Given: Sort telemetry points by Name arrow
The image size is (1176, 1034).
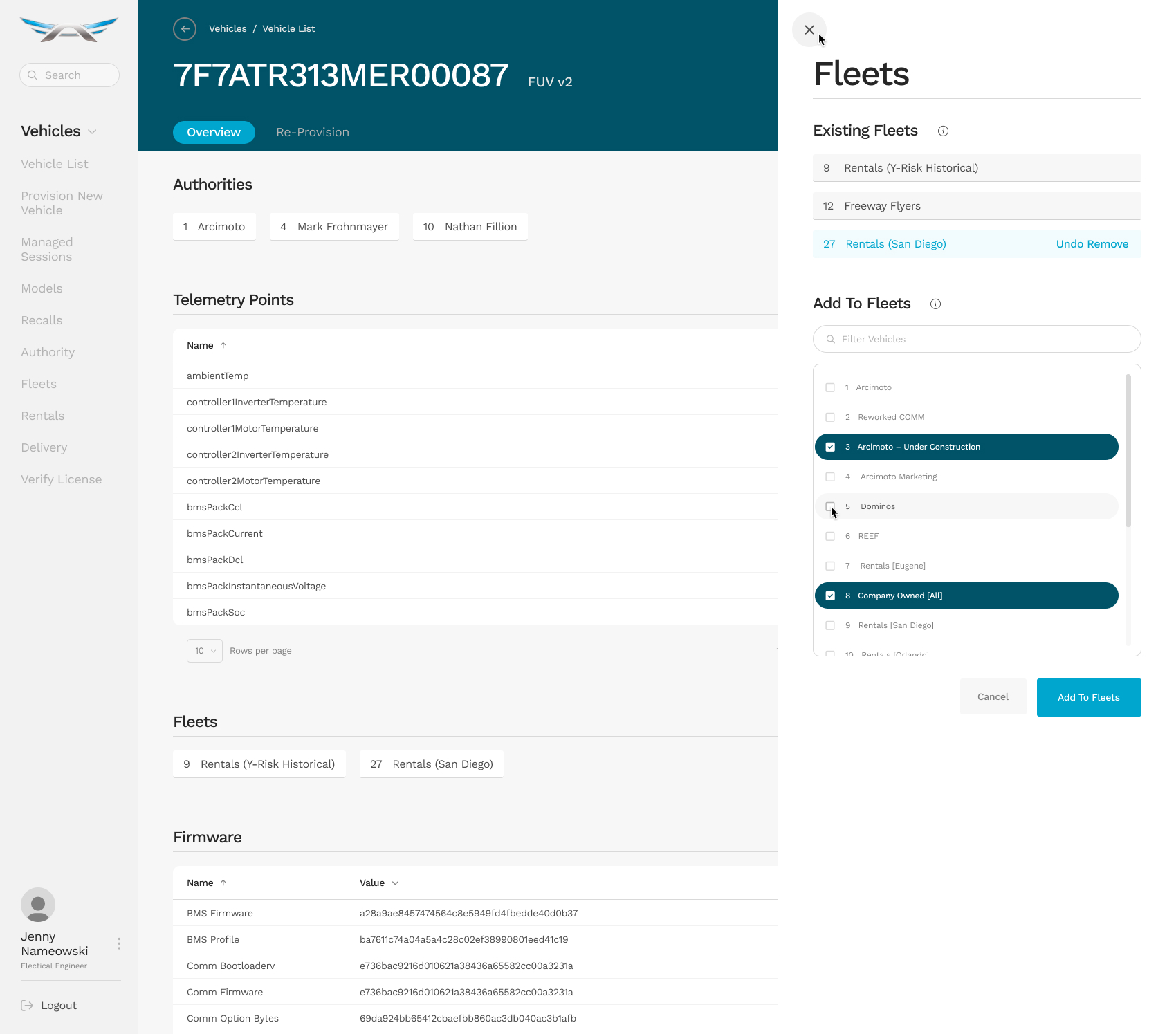Looking at the screenshot, I should (223, 346).
